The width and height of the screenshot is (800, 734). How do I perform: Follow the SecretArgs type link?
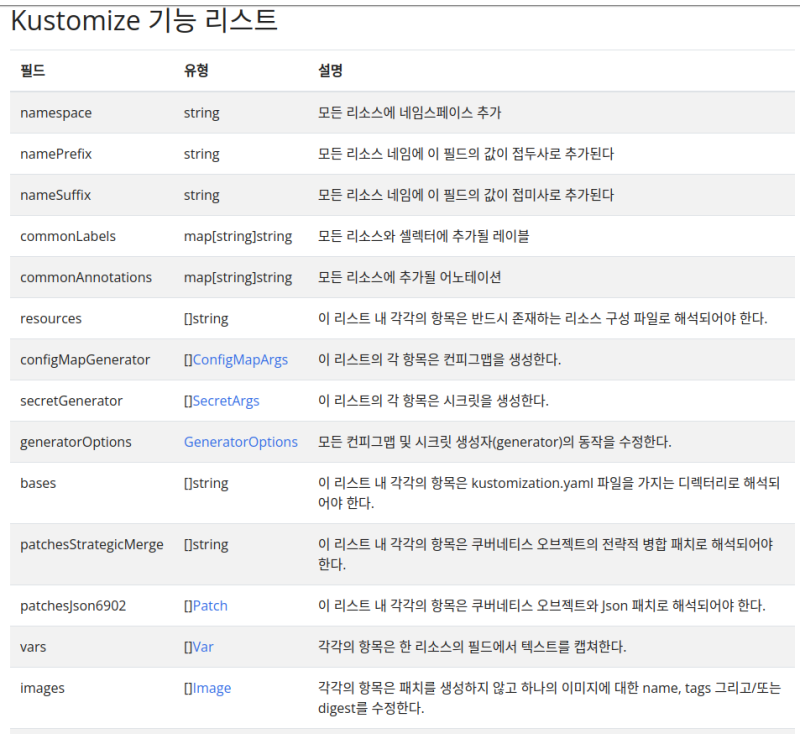tap(225, 401)
